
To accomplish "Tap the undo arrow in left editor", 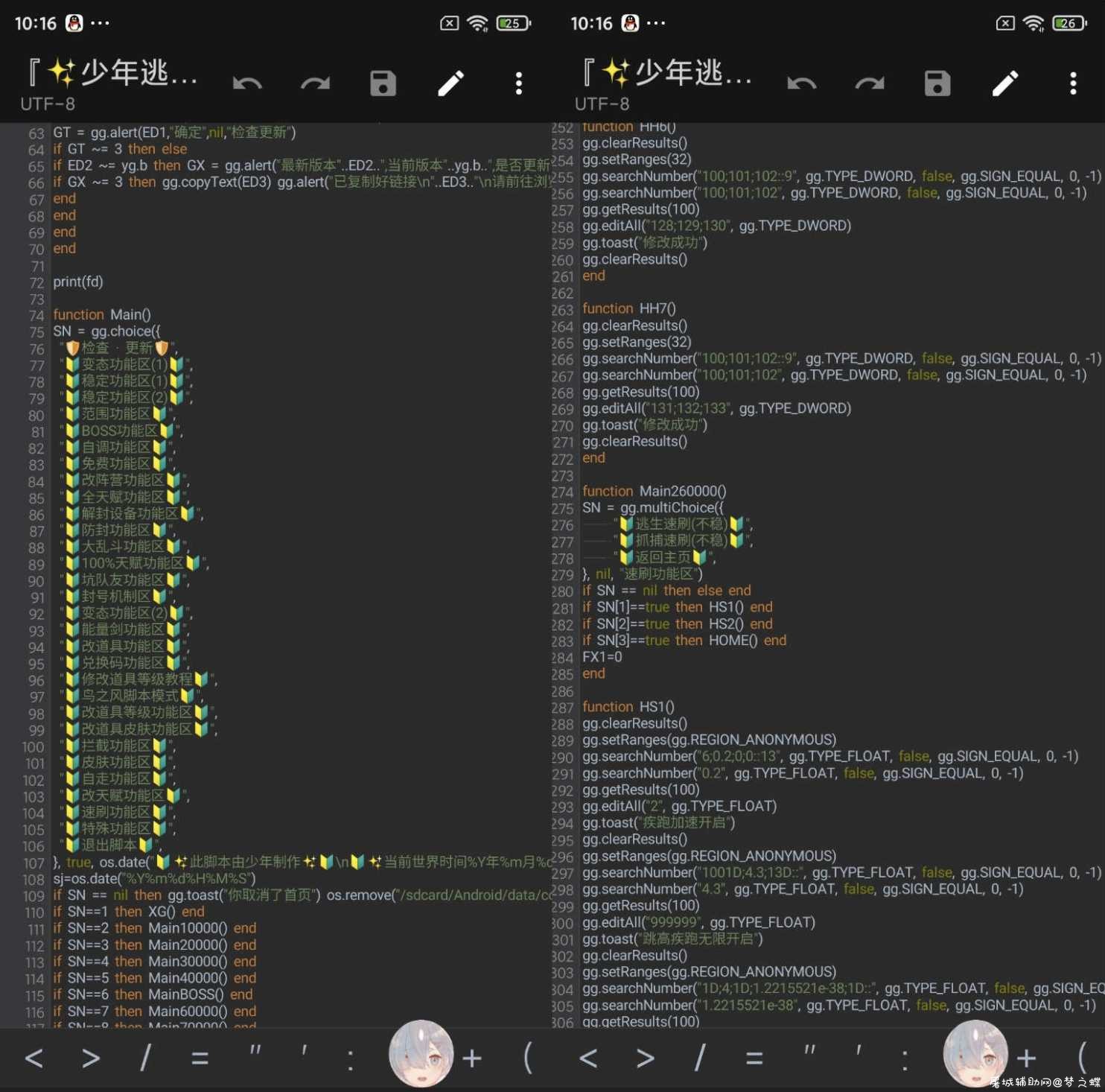I will 247,83.
